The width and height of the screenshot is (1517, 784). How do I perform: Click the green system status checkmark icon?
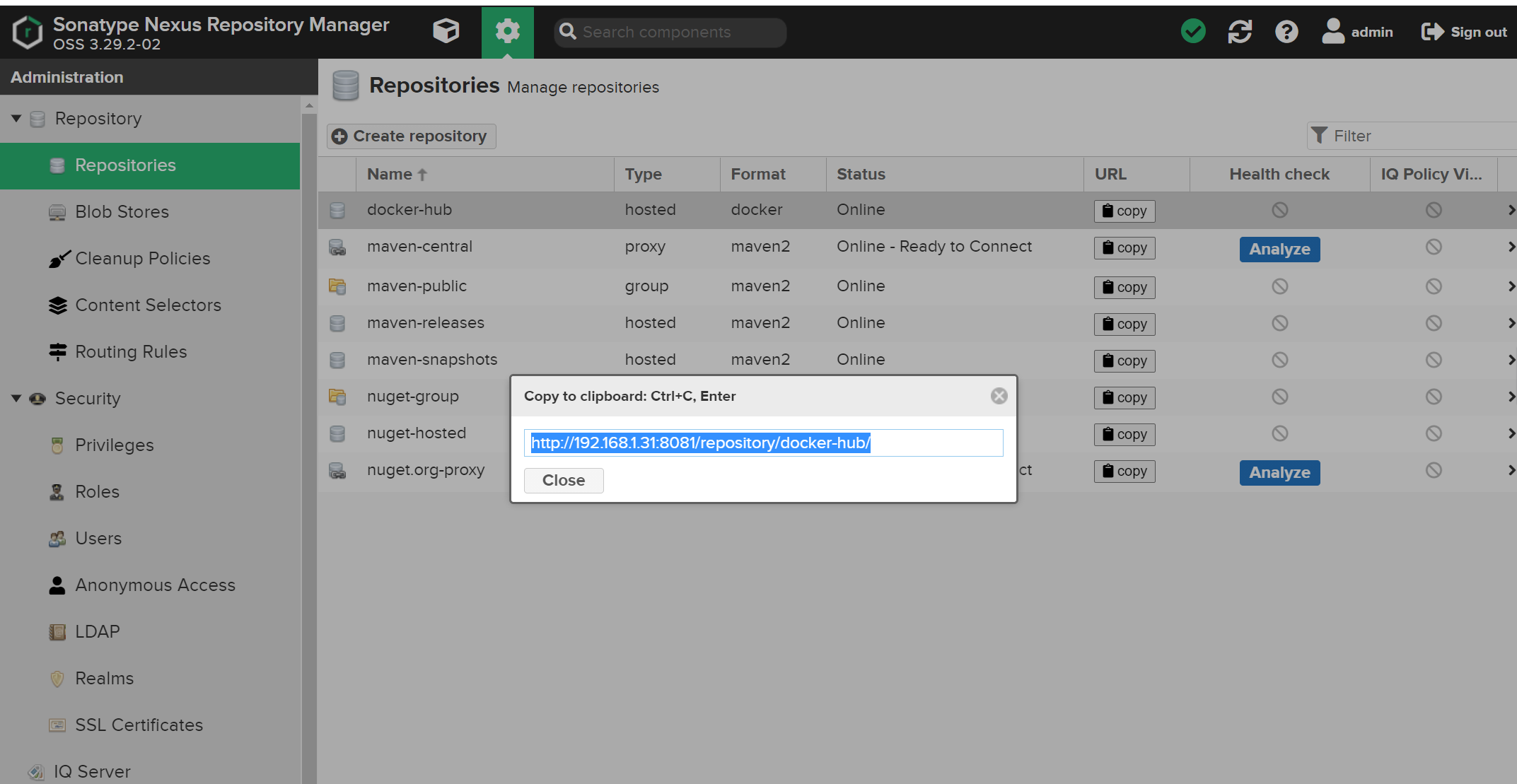point(1193,32)
